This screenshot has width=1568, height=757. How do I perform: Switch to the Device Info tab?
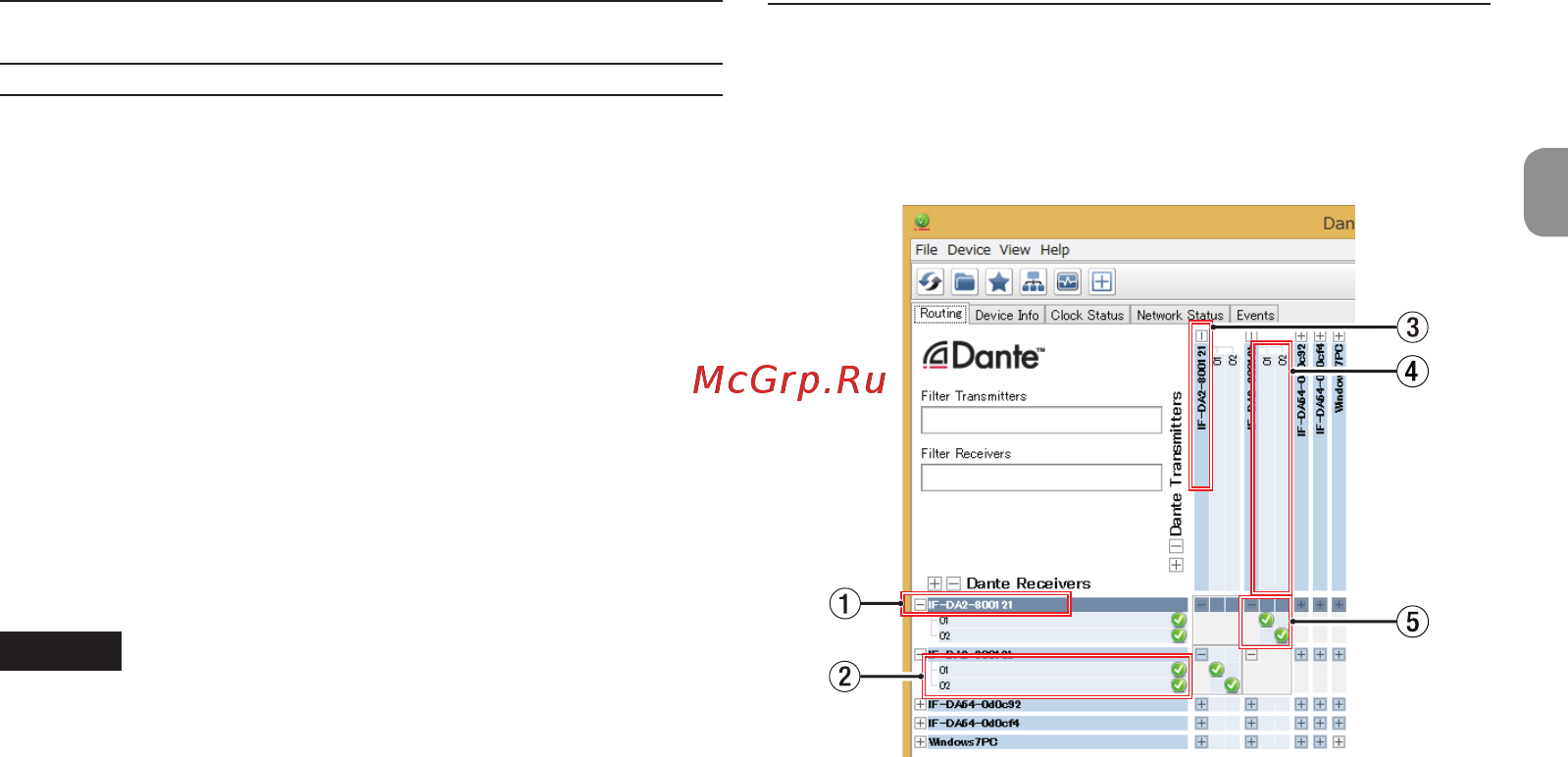pyautogui.click(x=1007, y=315)
